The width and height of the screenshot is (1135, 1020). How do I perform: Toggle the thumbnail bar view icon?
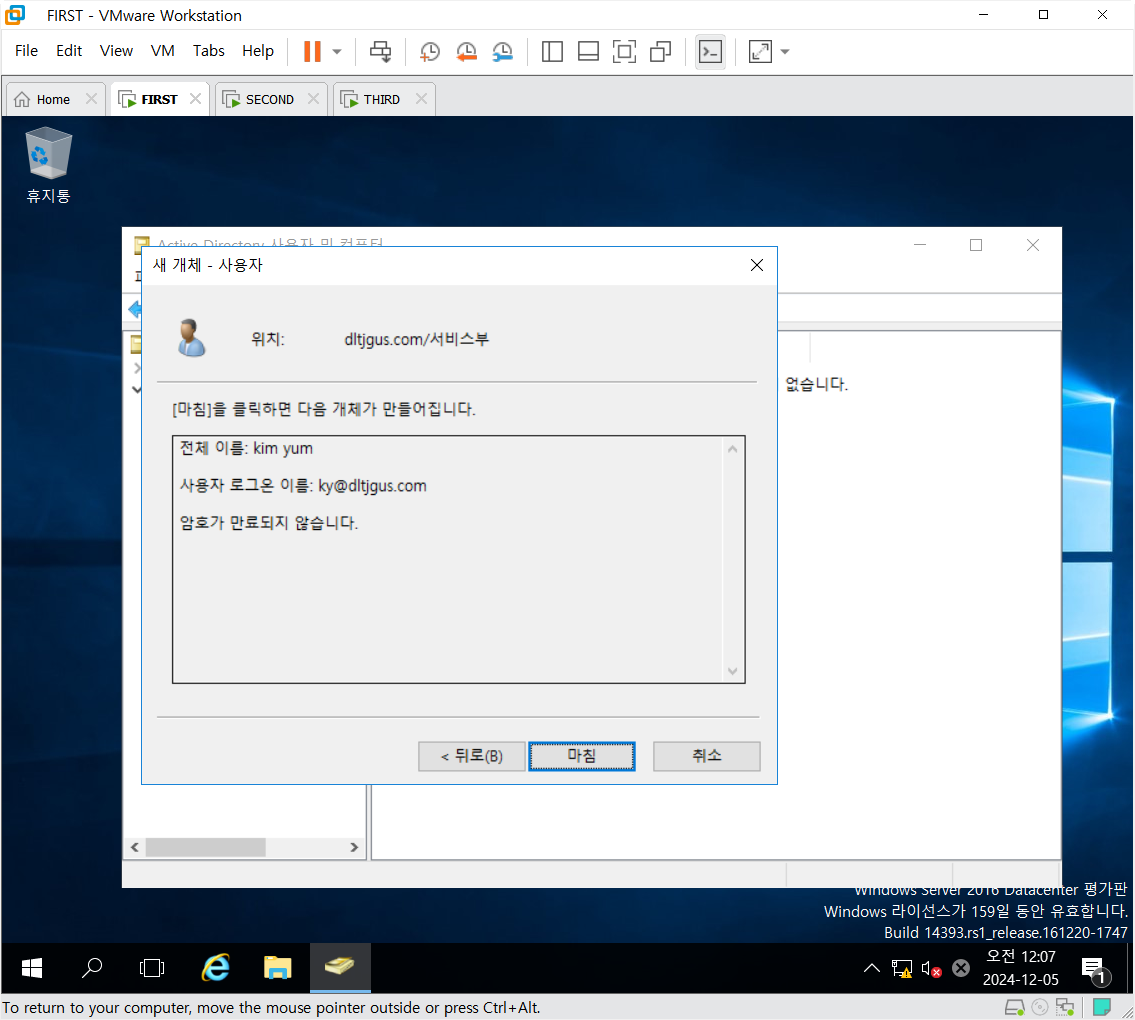click(x=588, y=51)
